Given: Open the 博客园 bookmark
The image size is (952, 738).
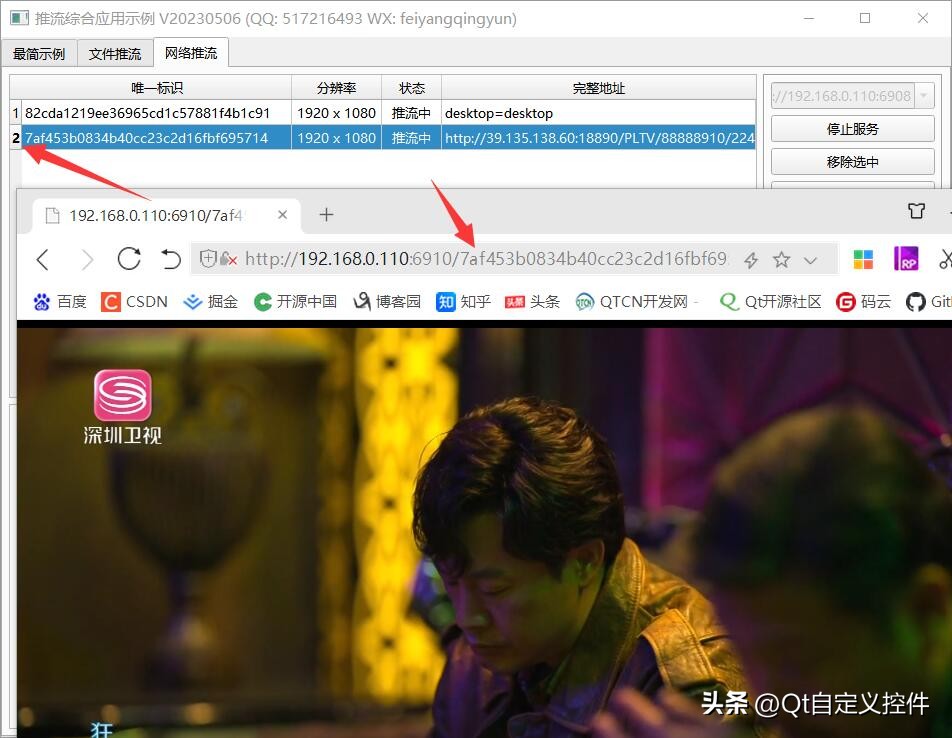Looking at the screenshot, I should 387,301.
